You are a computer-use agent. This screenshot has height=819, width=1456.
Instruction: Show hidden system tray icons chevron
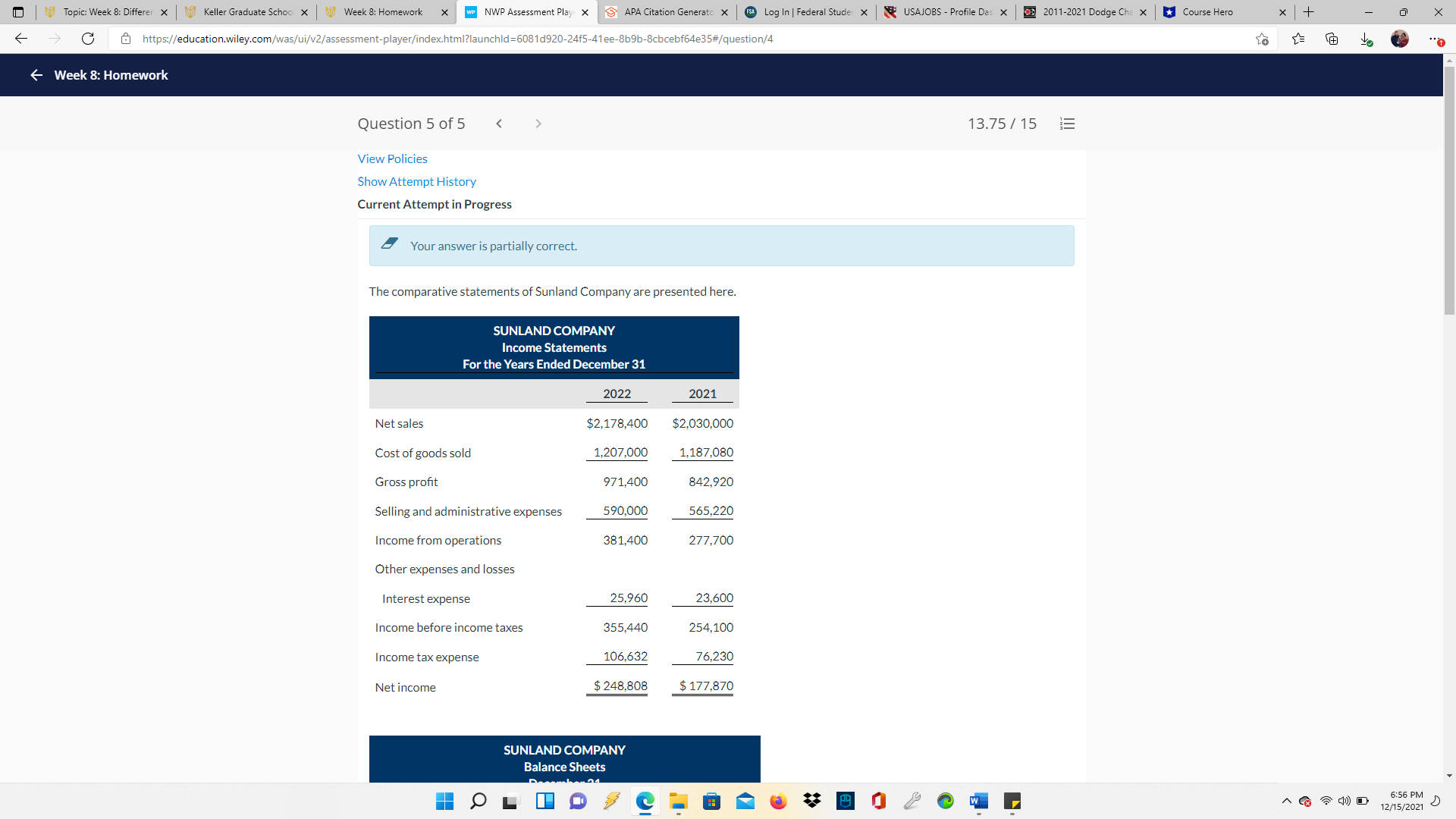(x=1286, y=801)
